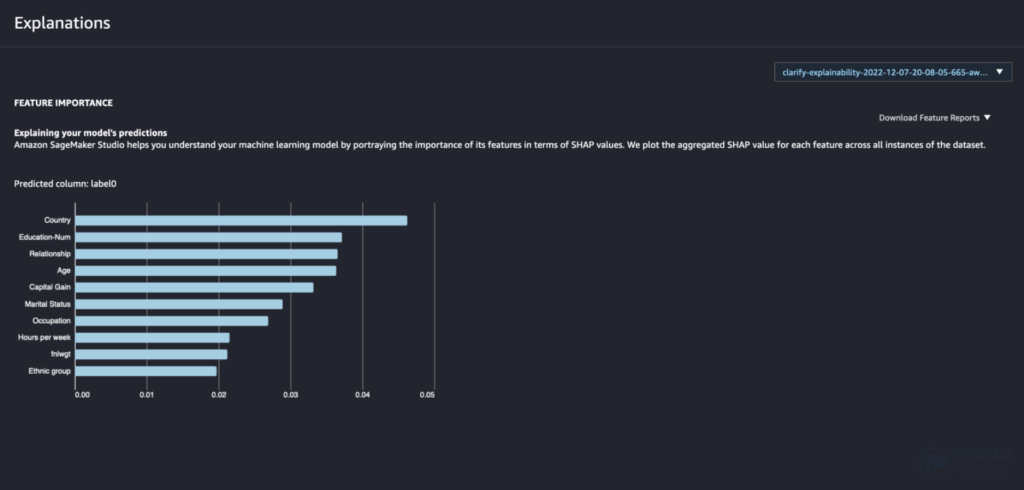This screenshot has height=490, width=1024.
Task: Click the FEATURE IMPORTANCE section heading
Action: (63, 103)
